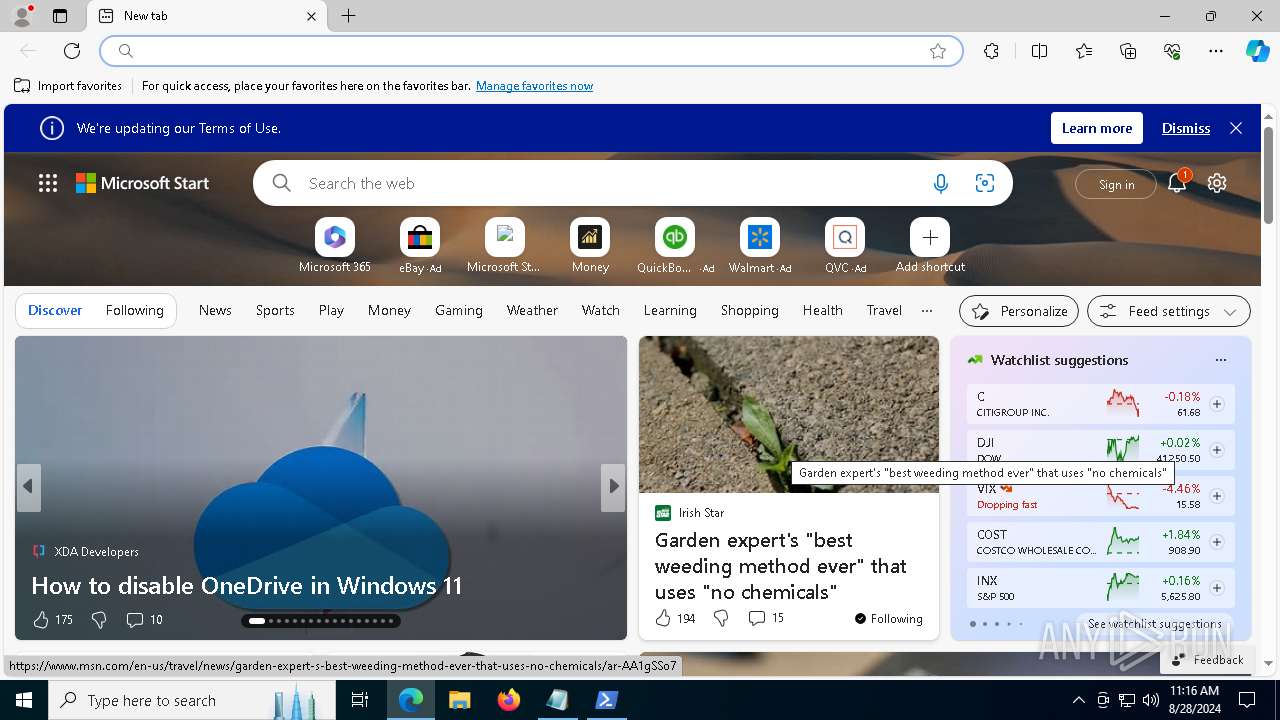Add INX S&P 500 to watchlist
1280x720 pixels.
click(x=1217, y=588)
